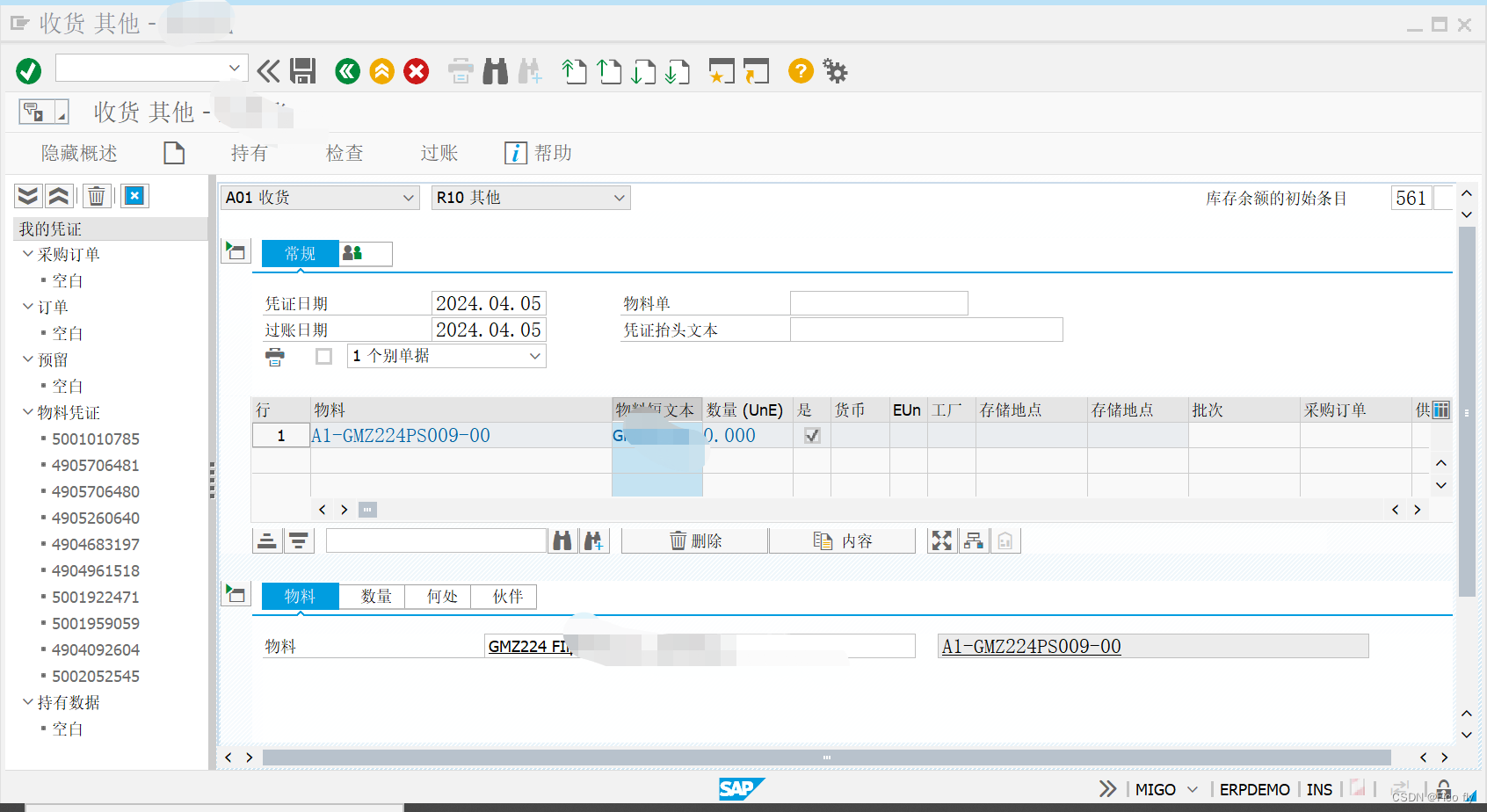1487x812 pixels.
Task: Maximize the item table with the fullscreen icon
Action: coord(941,540)
